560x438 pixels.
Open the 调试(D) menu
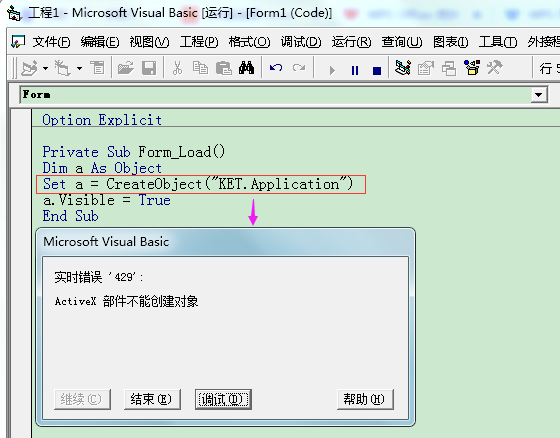coord(301,42)
